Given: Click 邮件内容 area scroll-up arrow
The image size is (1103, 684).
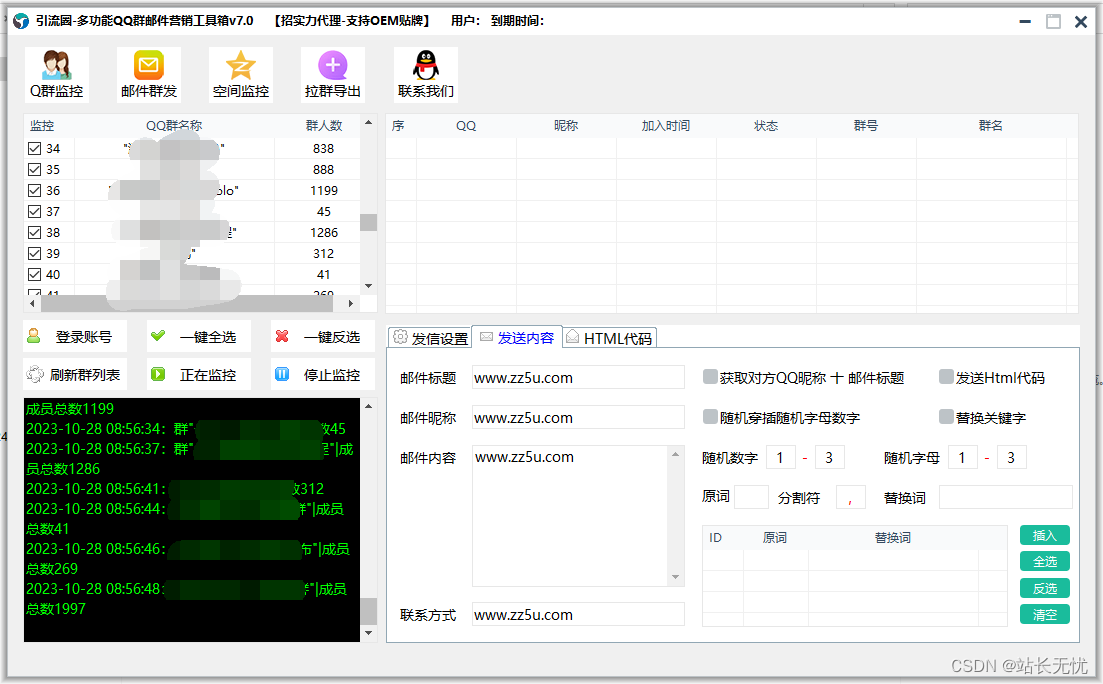Looking at the screenshot, I should pos(675,454).
